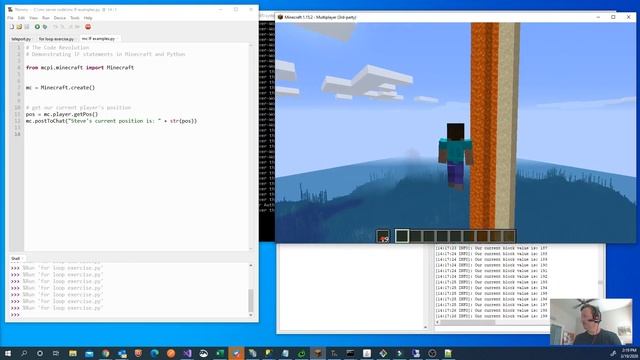Image resolution: width=640 pixels, height=360 pixels.
Task: Open Thonny File menu
Action: [10, 18]
